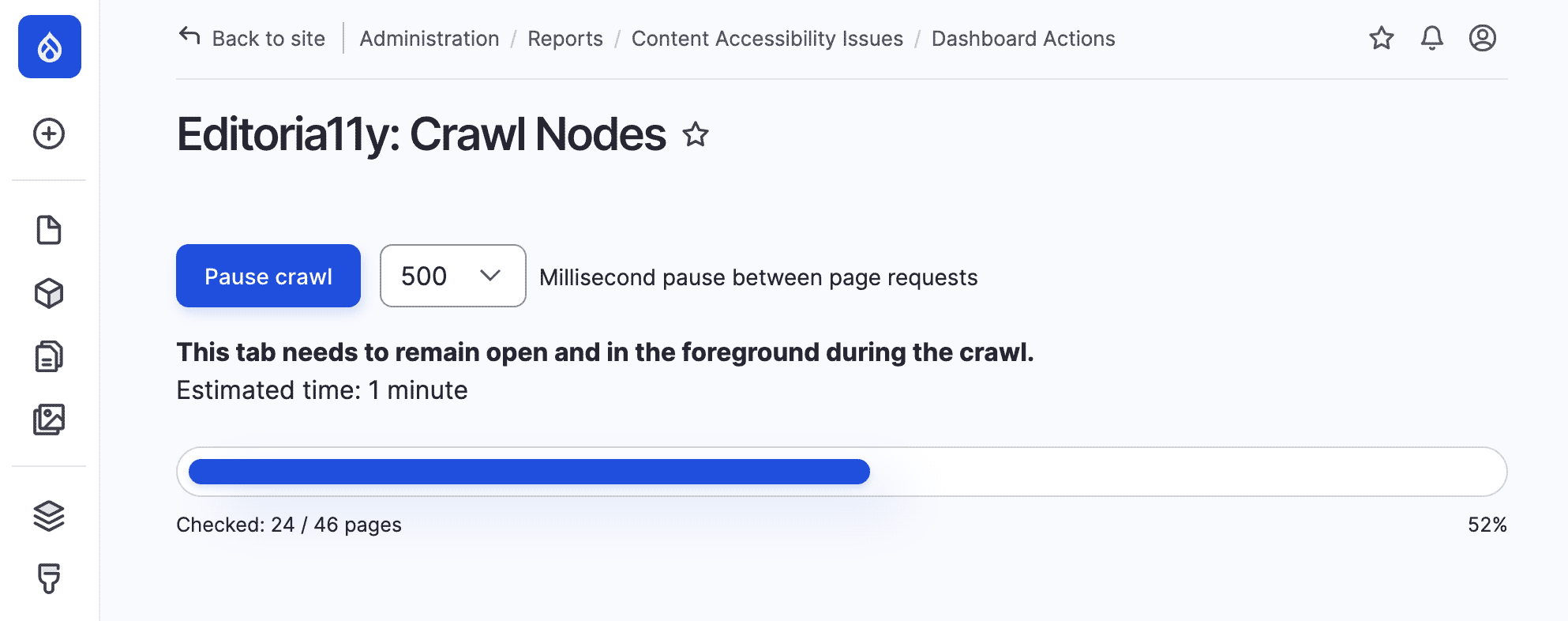
Task: Open the millisecond pause dropdown
Action: [452, 276]
